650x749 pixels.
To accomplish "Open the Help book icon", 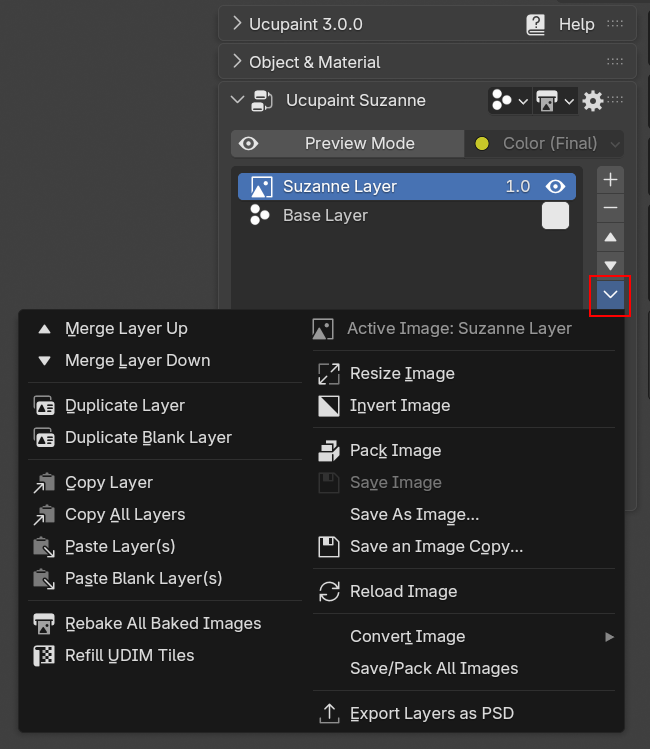I will tap(535, 24).
